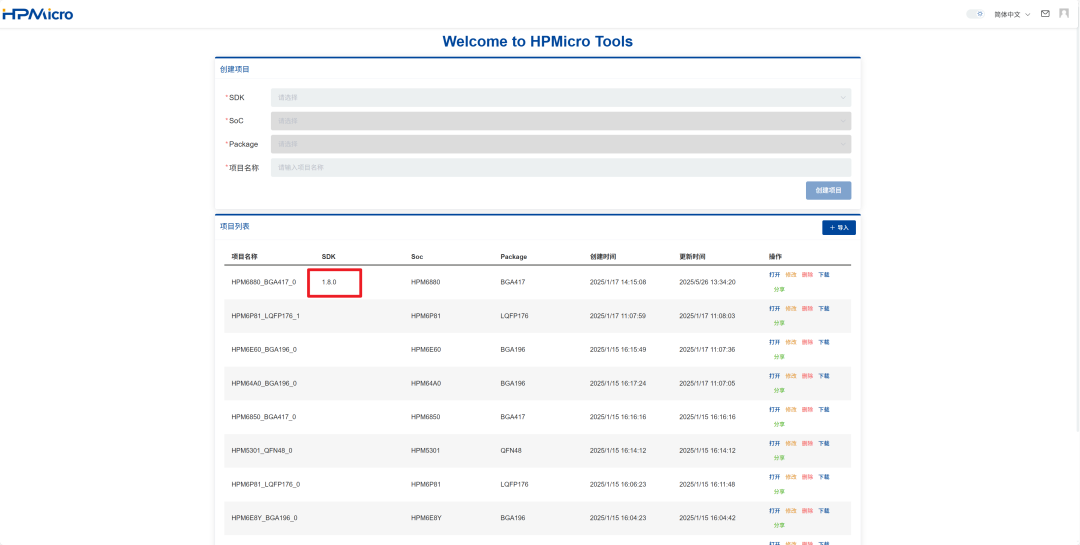Click 分享 for HPM6880_BGA417_0
This screenshot has height=545, width=1080.
pos(779,289)
